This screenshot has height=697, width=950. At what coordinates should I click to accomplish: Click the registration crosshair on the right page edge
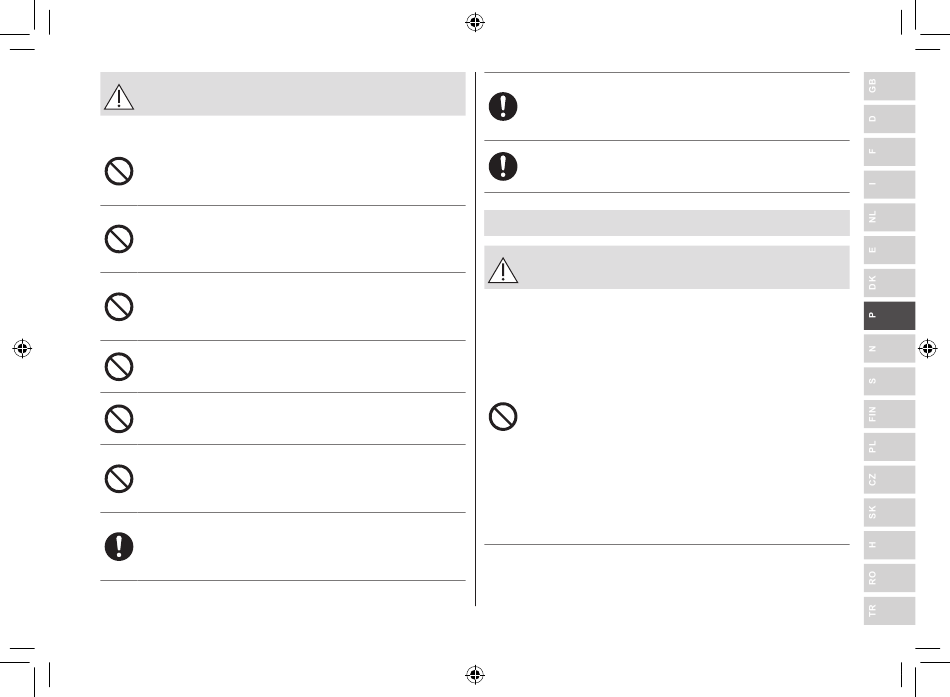[x=928, y=348]
